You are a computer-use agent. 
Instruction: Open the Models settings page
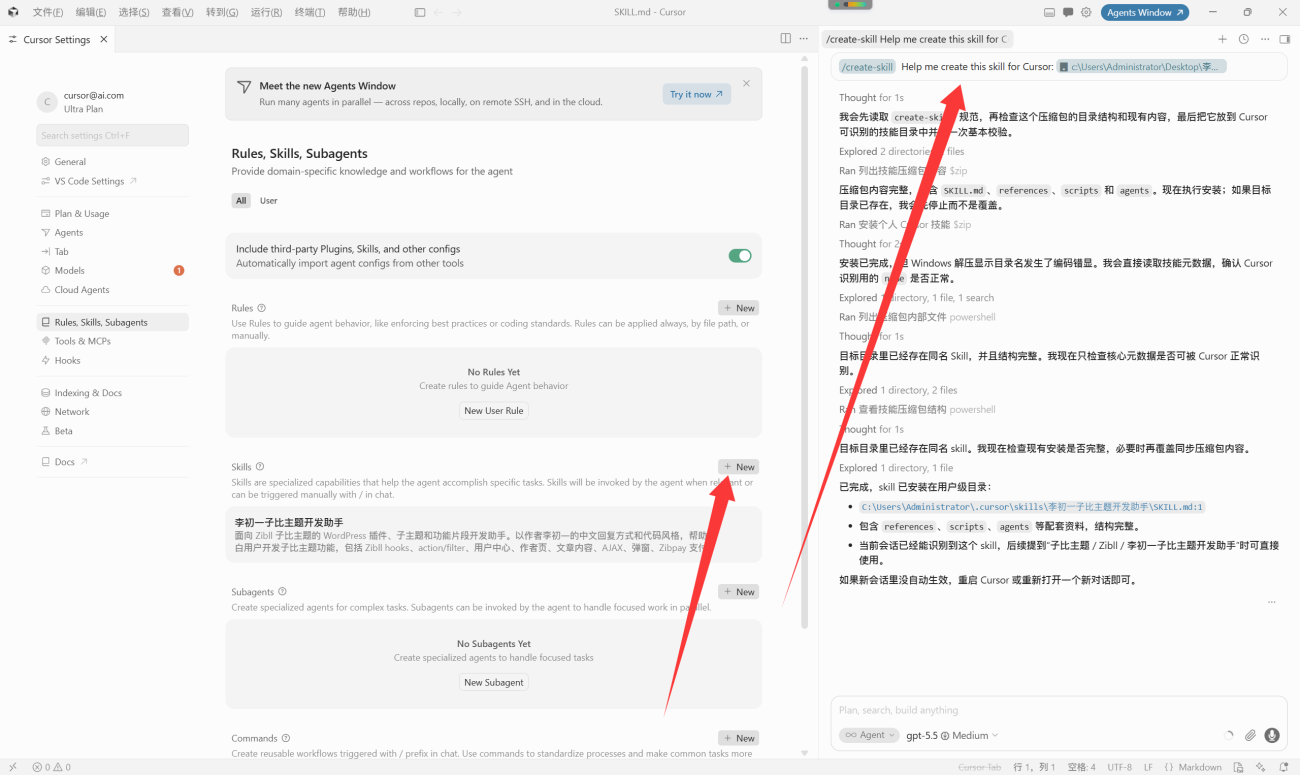tap(113, 270)
